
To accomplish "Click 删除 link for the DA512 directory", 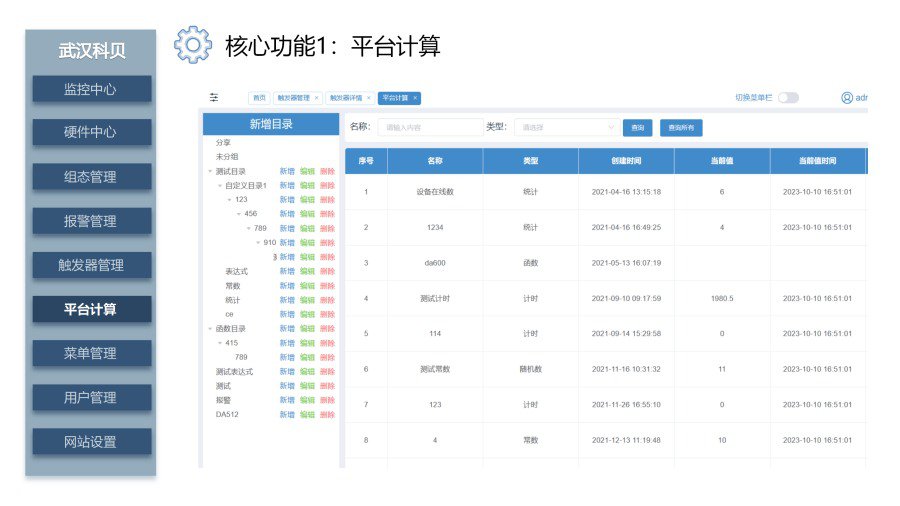I will point(327,414).
